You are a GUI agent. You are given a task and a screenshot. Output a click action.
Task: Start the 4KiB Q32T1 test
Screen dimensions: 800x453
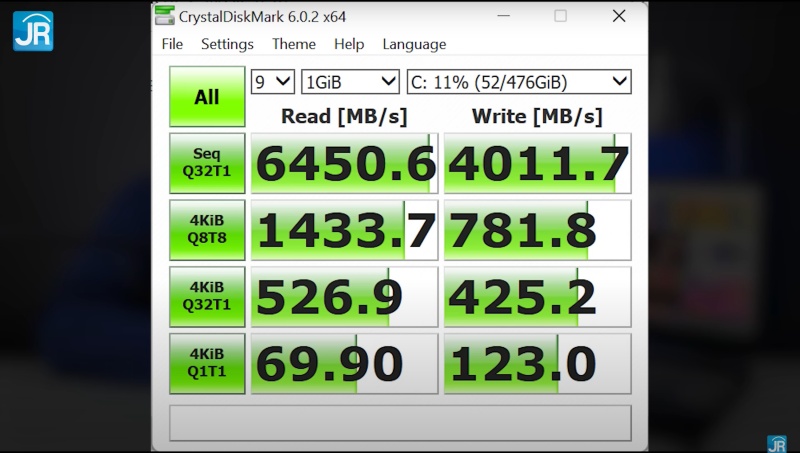click(207, 297)
